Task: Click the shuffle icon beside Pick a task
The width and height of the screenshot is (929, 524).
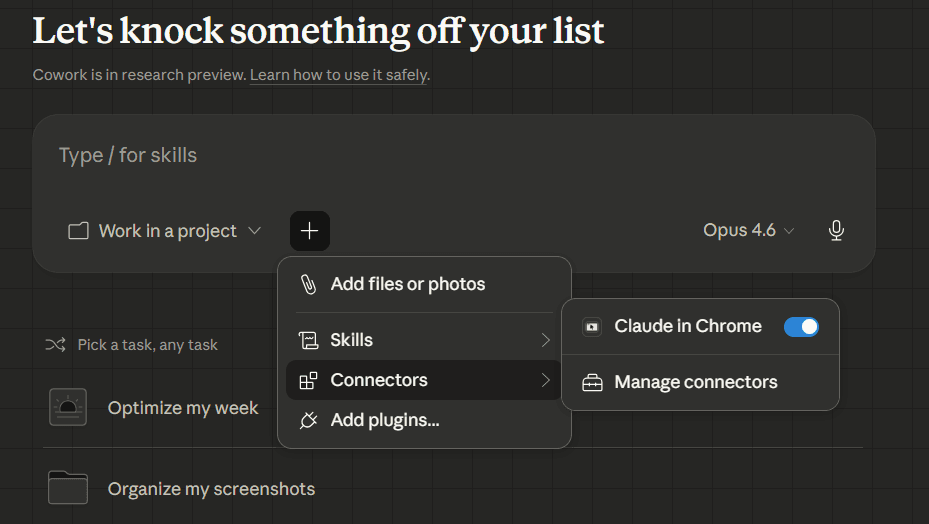Action: pos(55,344)
